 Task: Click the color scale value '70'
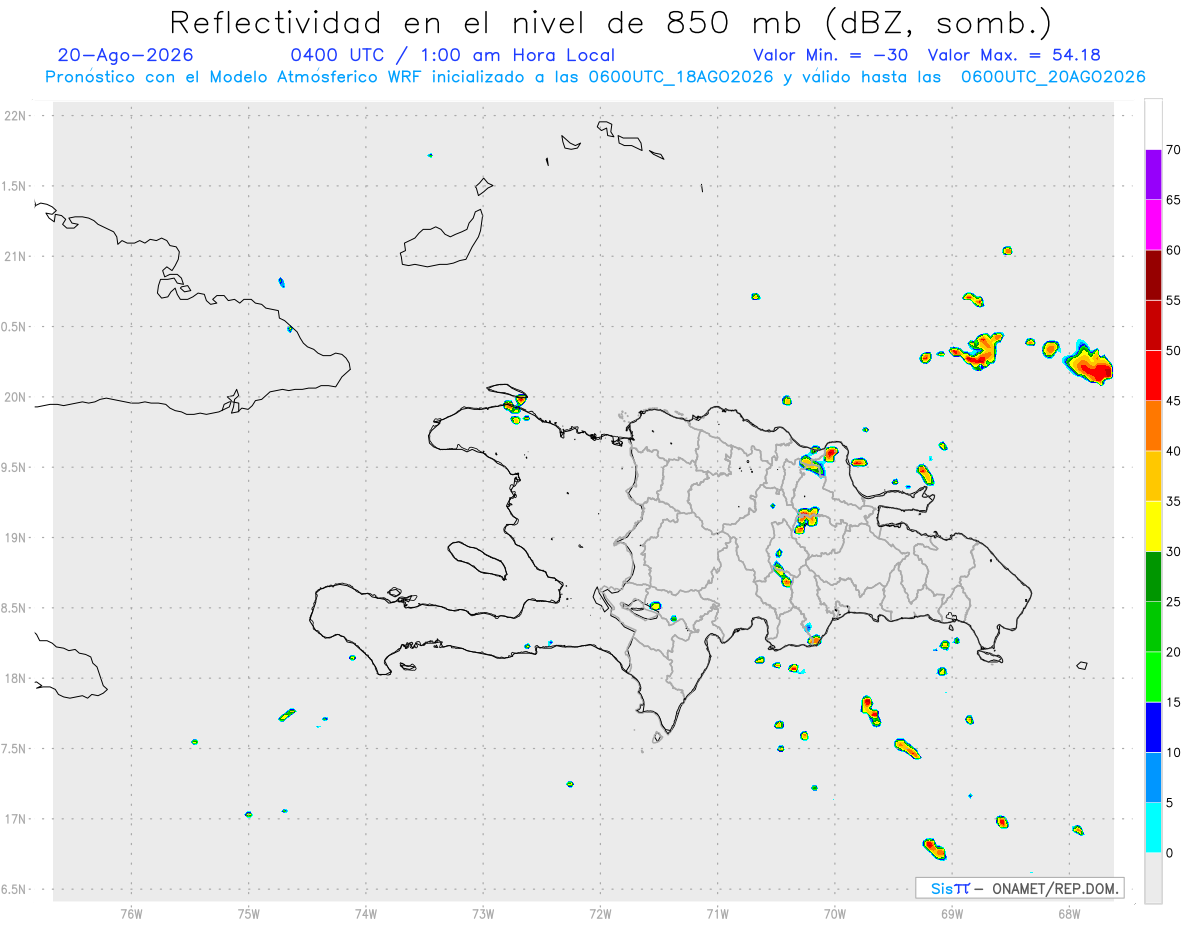click(x=1174, y=150)
